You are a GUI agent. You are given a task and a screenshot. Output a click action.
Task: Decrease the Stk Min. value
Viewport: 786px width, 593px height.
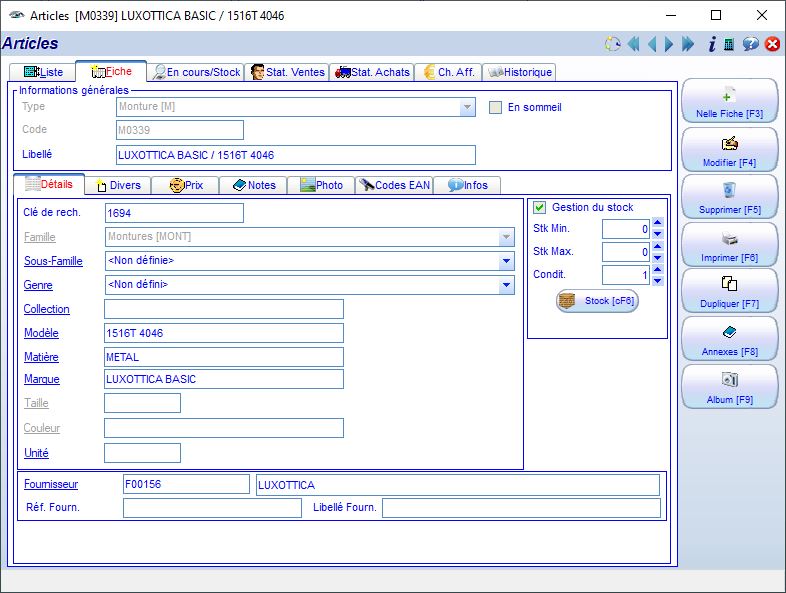click(x=658, y=234)
